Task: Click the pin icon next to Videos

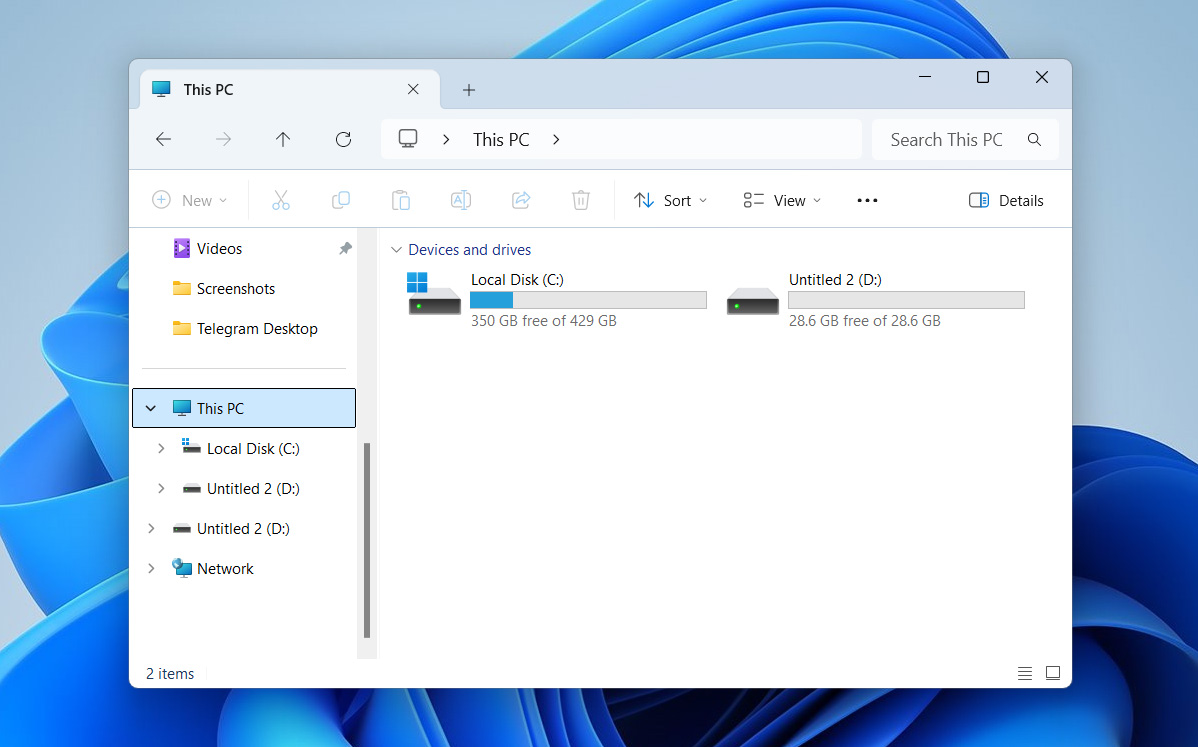Action: click(x=345, y=248)
